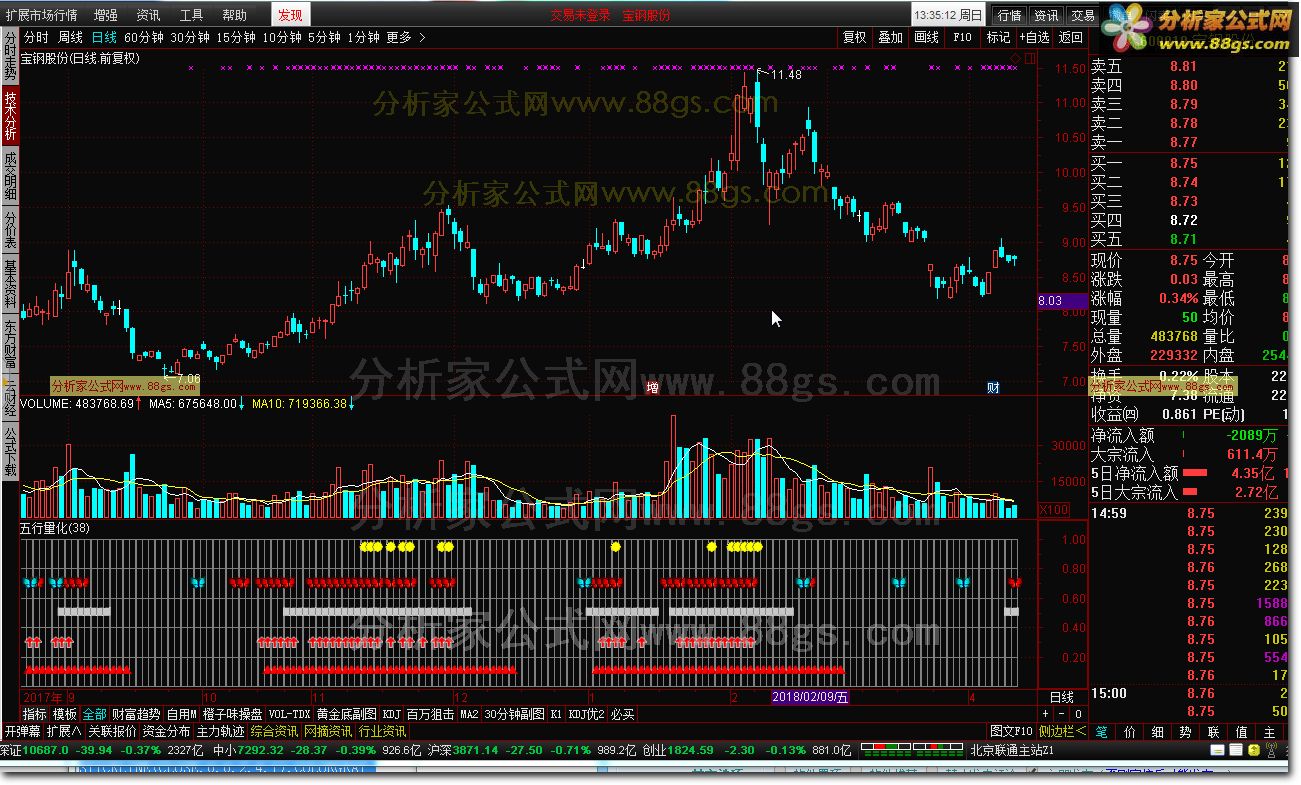Switch to 15分钟 period

[x=236, y=37]
